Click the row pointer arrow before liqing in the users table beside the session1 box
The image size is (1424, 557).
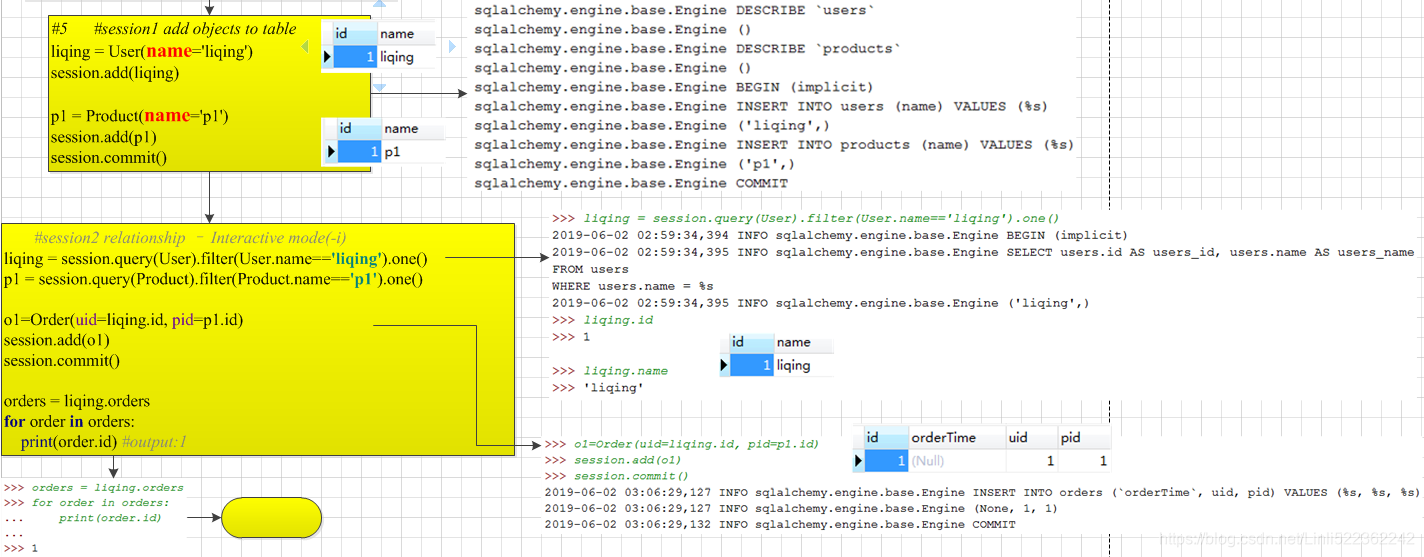[x=327, y=58]
